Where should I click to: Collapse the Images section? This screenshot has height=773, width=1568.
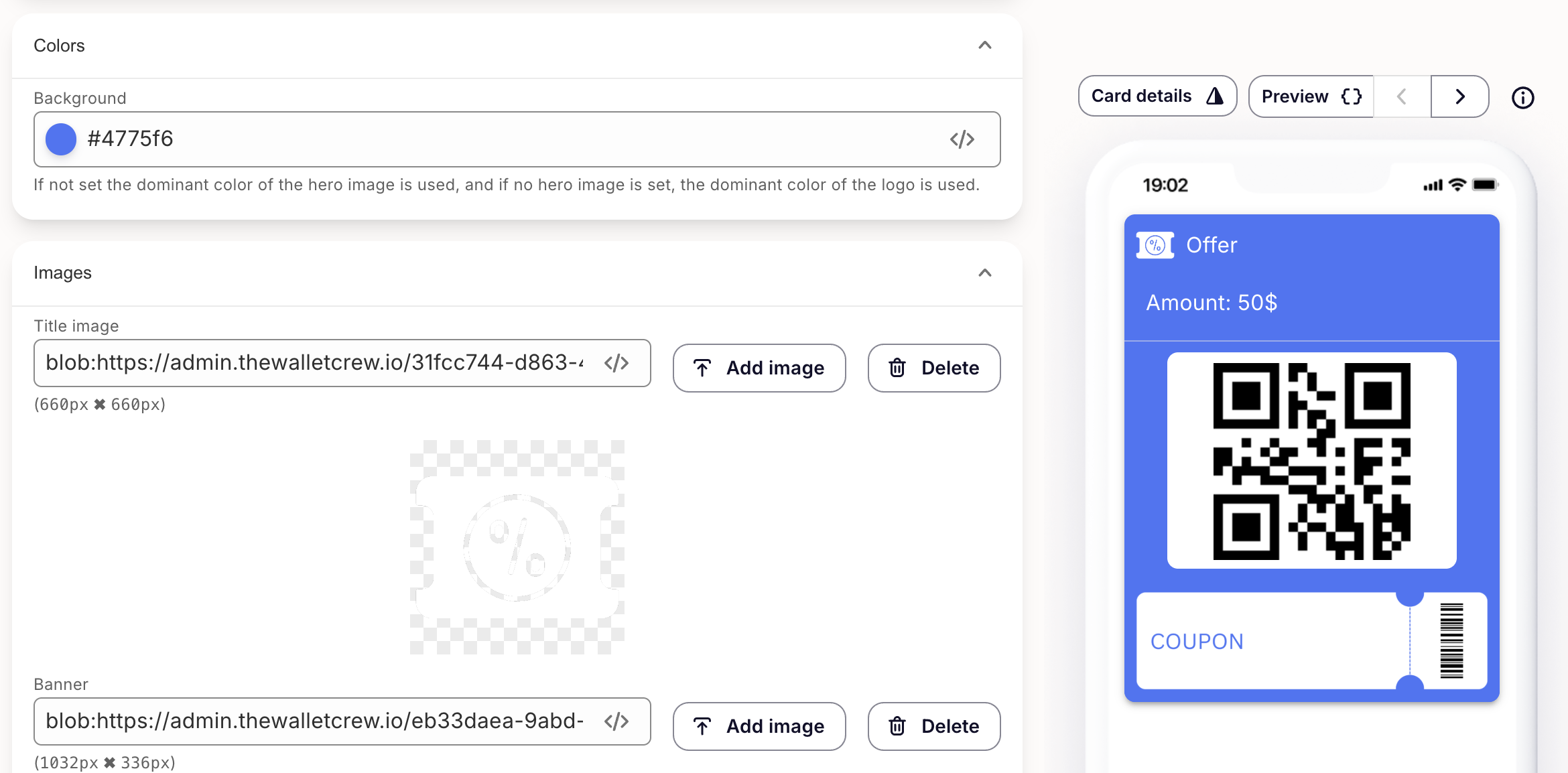(984, 273)
